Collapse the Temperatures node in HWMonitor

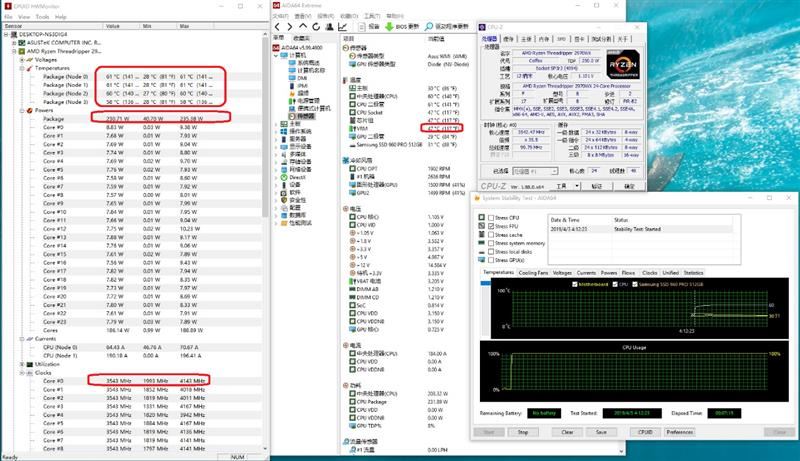pos(22,68)
